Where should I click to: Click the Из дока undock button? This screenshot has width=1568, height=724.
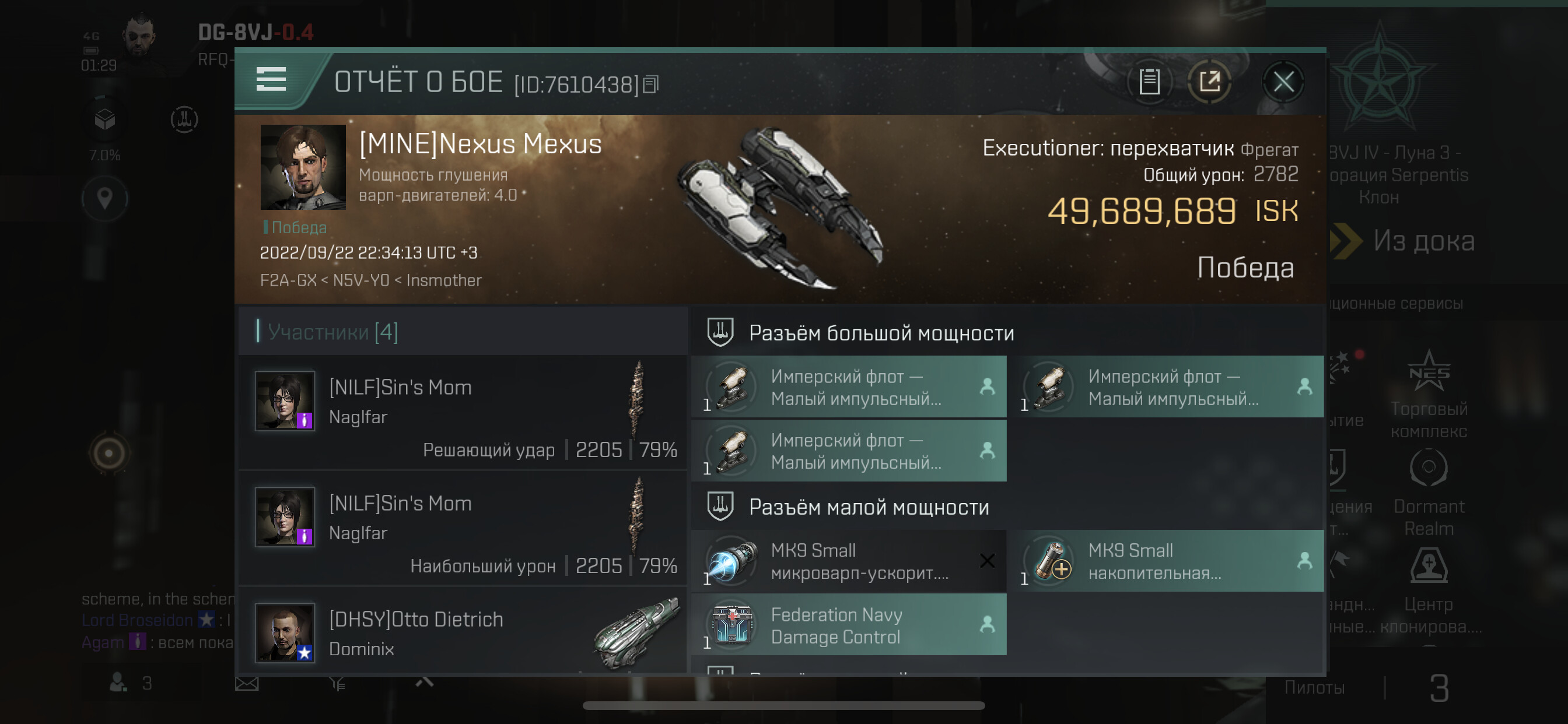click(1403, 241)
